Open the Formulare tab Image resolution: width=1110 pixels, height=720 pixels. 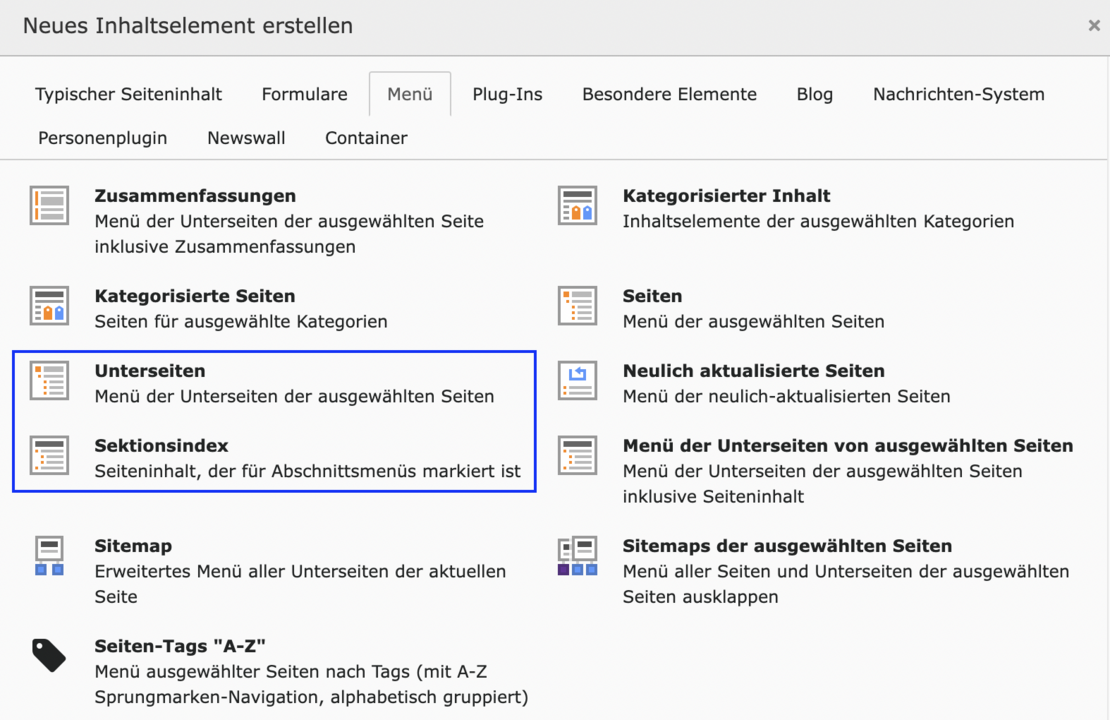[305, 94]
